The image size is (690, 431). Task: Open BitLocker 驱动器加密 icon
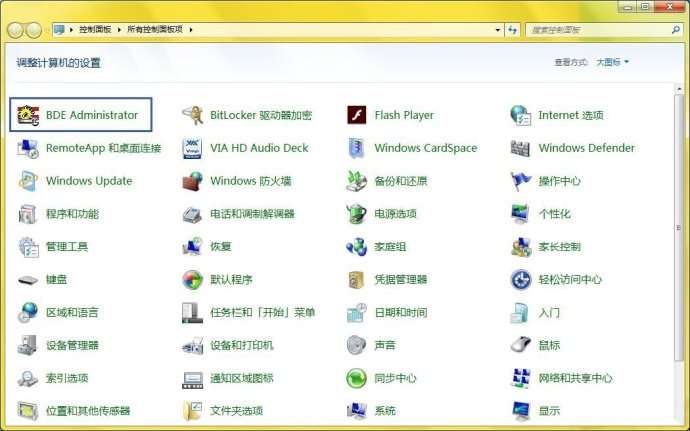[193, 115]
